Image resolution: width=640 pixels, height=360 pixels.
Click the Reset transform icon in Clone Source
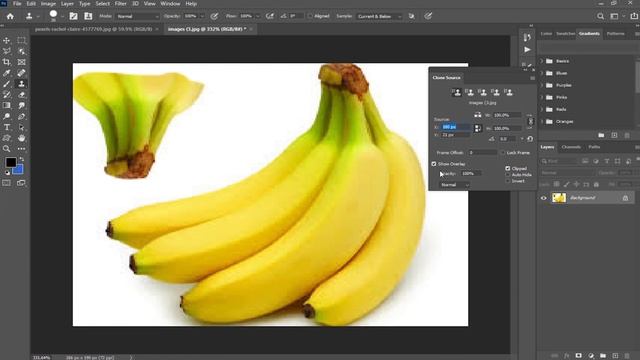click(x=530, y=139)
